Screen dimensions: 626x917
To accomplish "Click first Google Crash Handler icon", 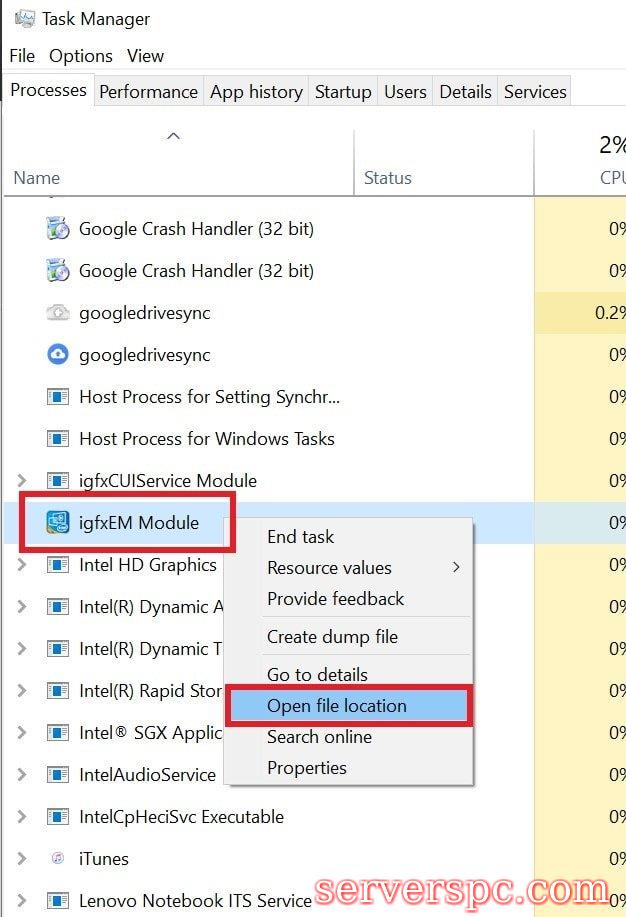I will point(58,228).
